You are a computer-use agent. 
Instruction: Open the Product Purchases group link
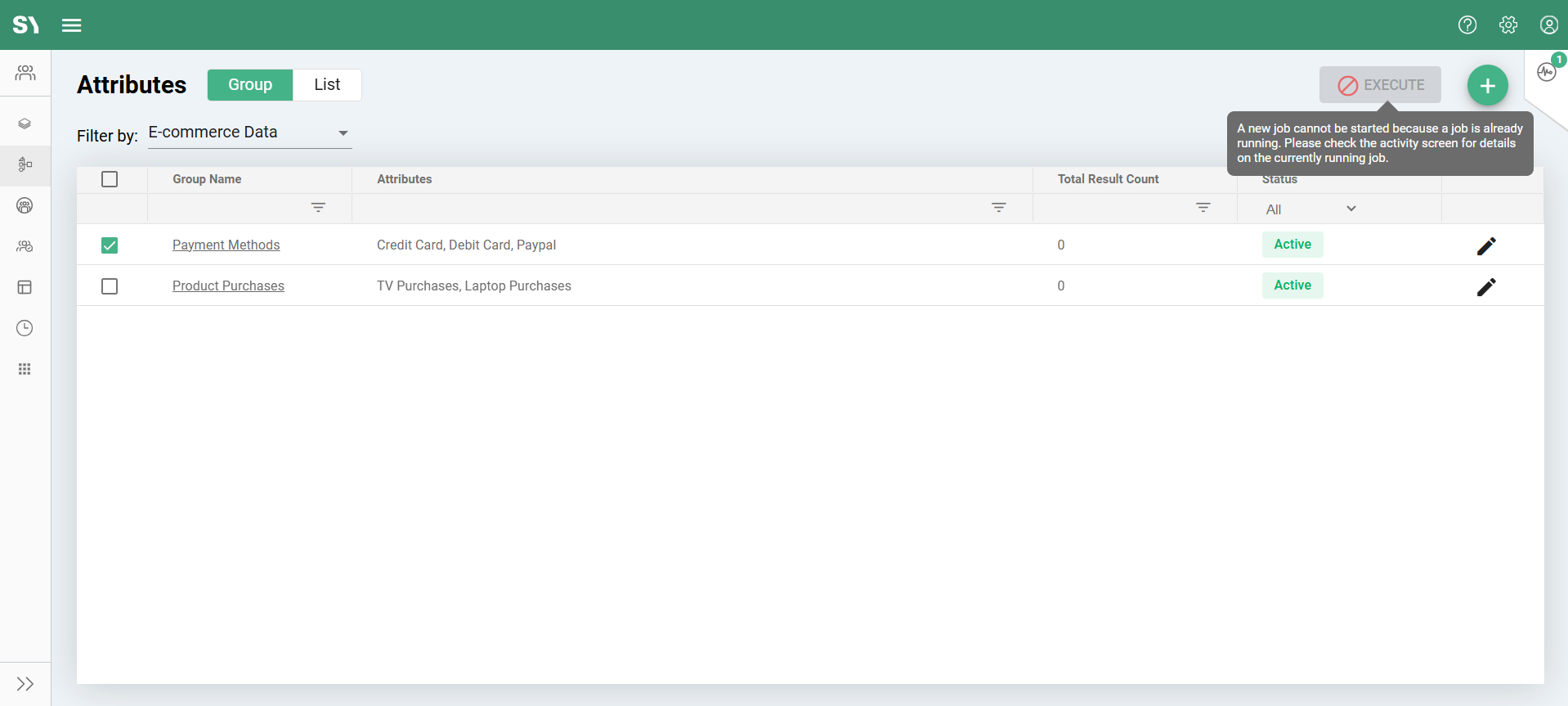(228, 286)
